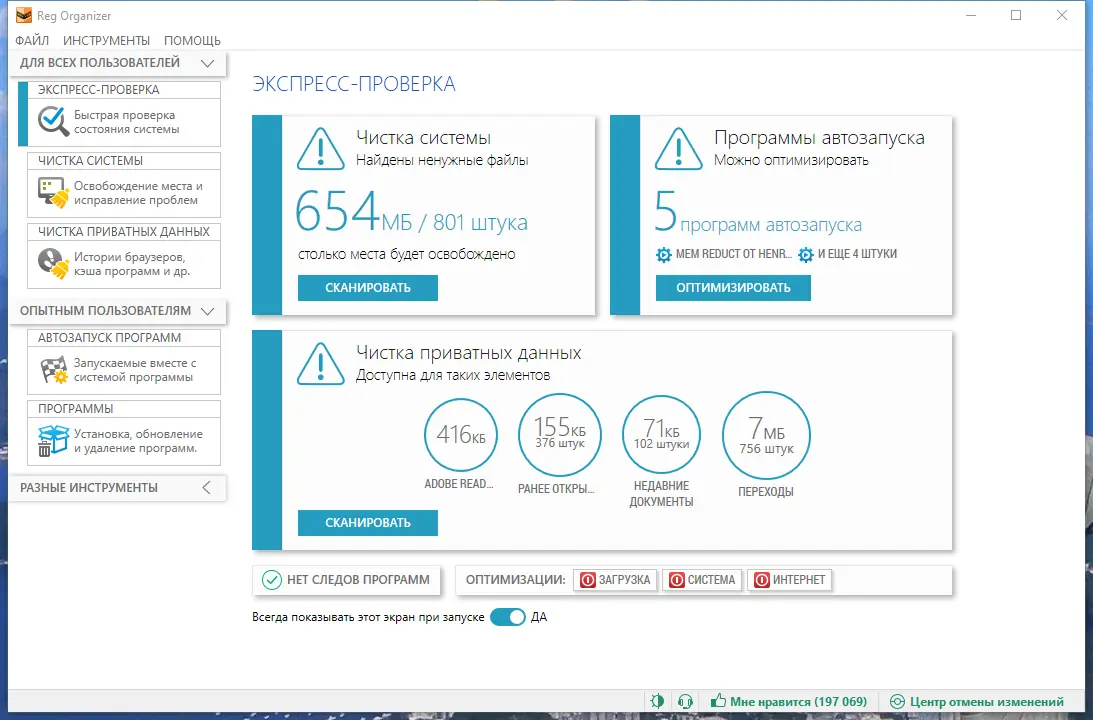Open the ПОМОЩЬ menu

(x=192, y=40)
